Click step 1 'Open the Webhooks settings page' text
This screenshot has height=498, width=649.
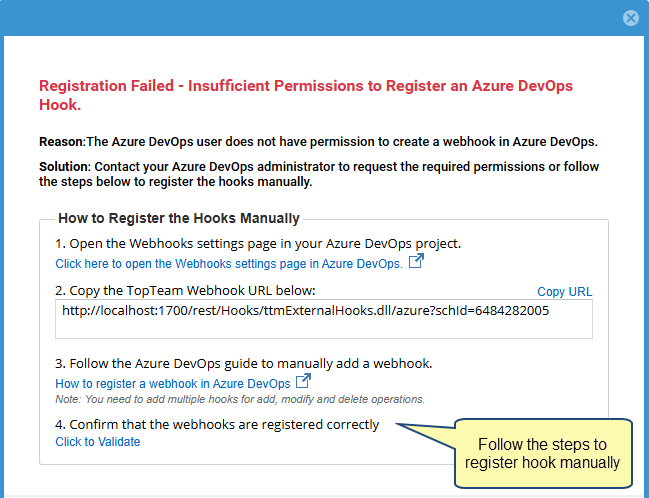(x=258, y=243)
